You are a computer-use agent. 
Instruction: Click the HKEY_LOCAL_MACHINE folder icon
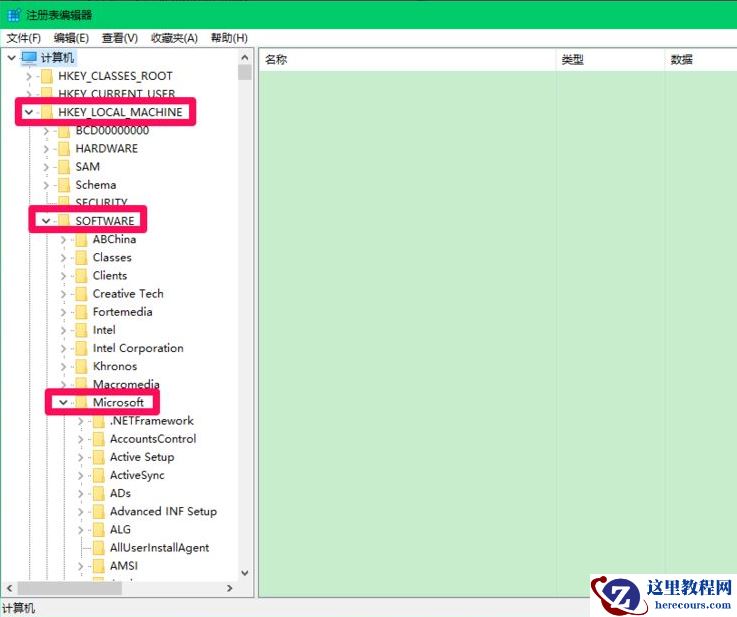coord(47,112)
